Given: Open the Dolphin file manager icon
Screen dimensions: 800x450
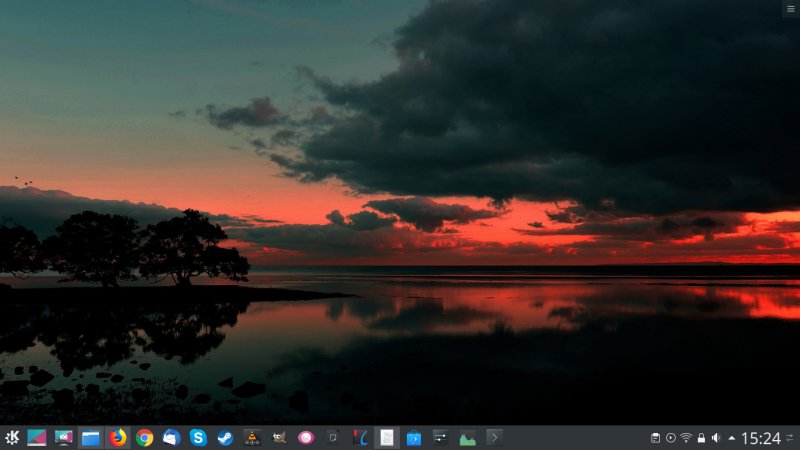Looking at the screenshot, I should coord(91,437).
